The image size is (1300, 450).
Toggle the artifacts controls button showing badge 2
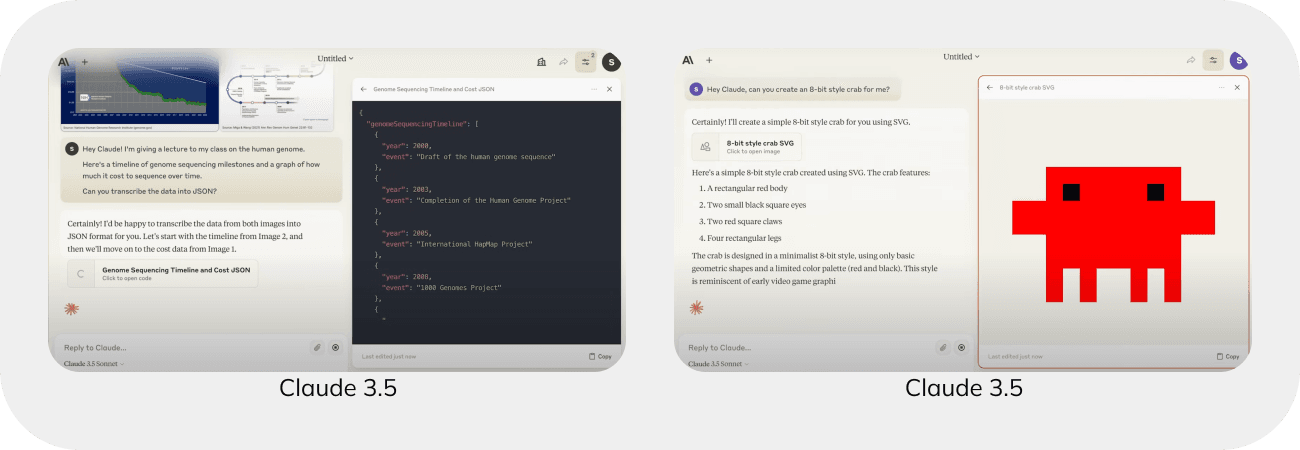point(586,61)
